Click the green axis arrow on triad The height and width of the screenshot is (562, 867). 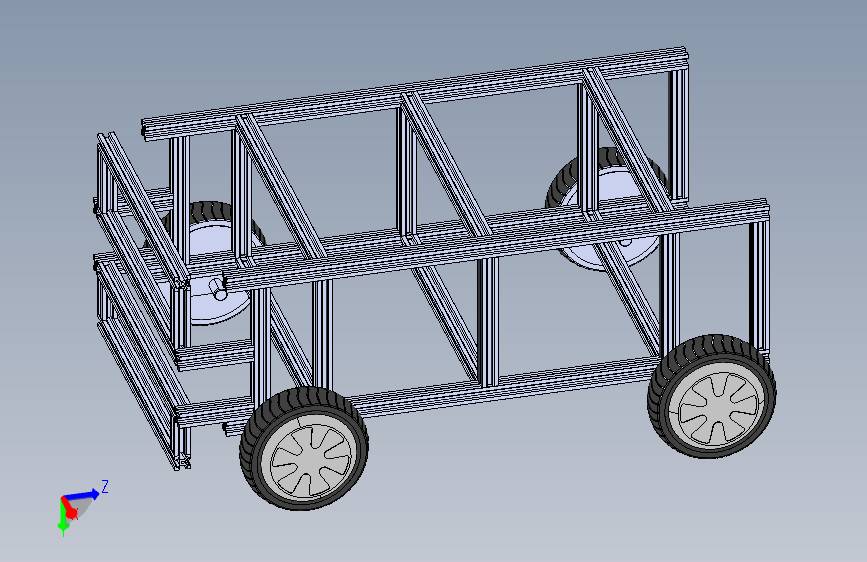pyautogui.click(x=62, y=517)
